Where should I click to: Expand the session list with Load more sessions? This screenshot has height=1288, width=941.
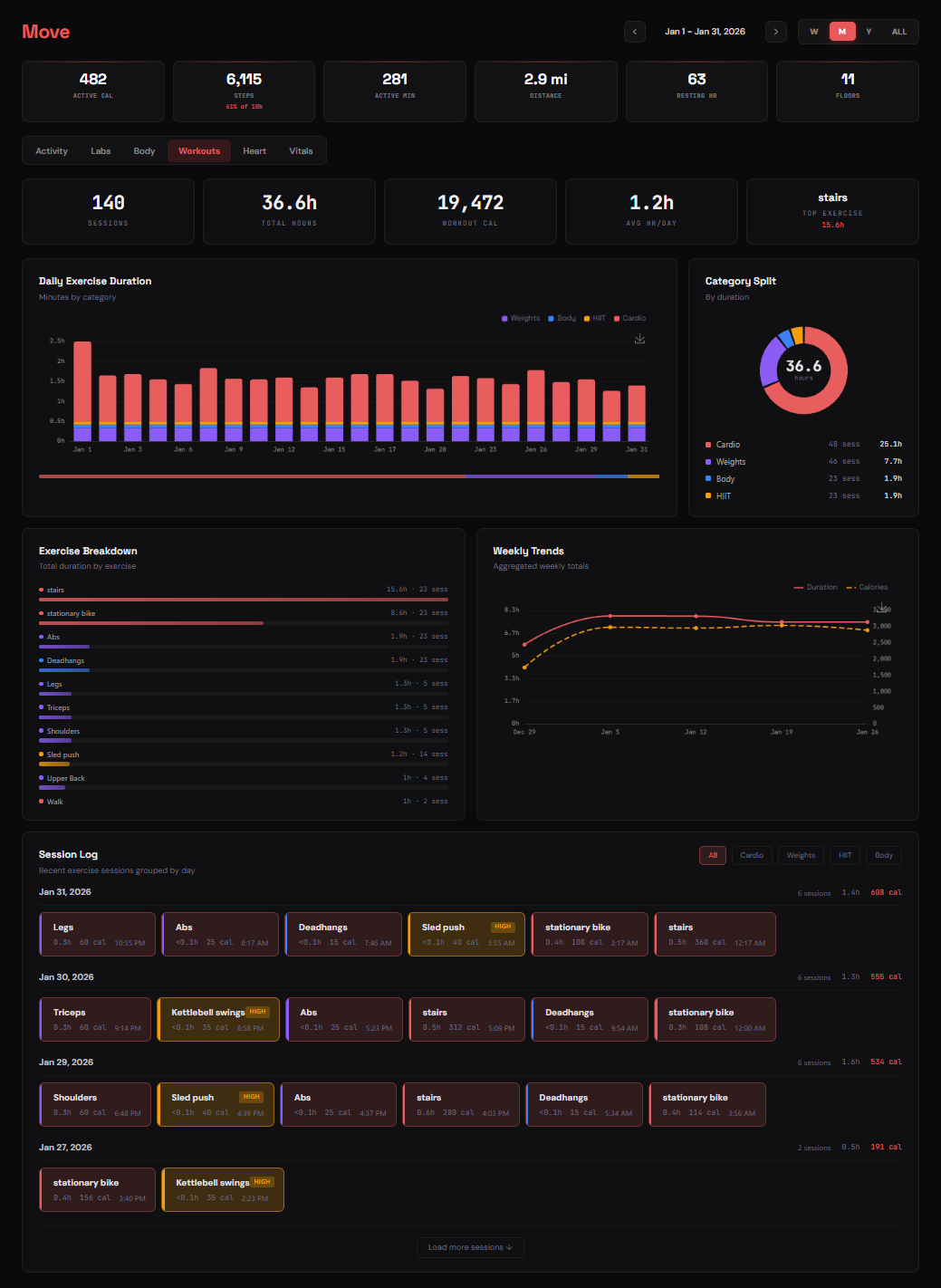(x=470, y=1247)
